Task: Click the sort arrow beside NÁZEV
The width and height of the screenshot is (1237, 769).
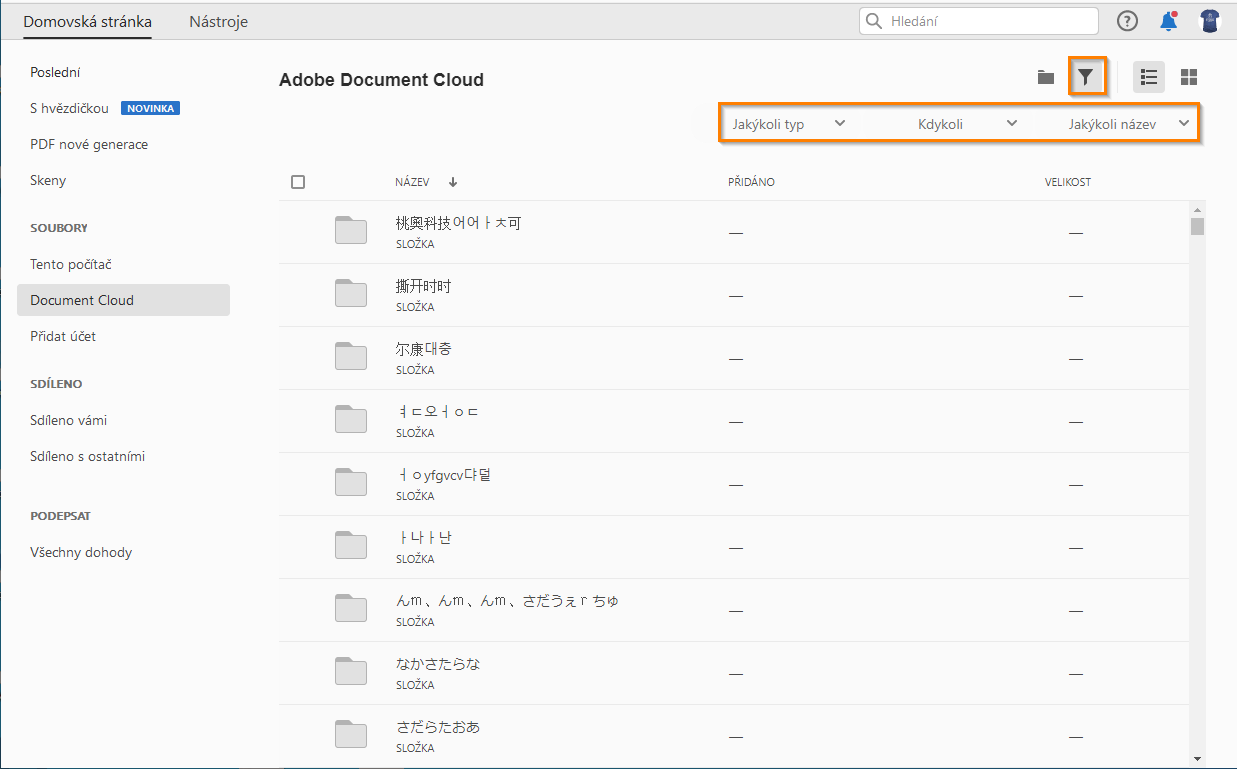Action: [453, 182]
